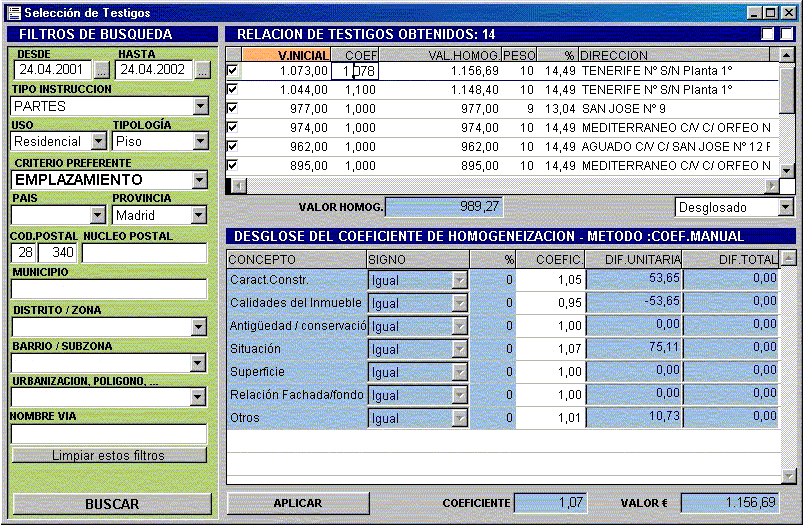This screenshot has height=525, width=803.
Task: Click the Selección de Testigos window icon
Action: pyautogui.click(x=14, y=13)
